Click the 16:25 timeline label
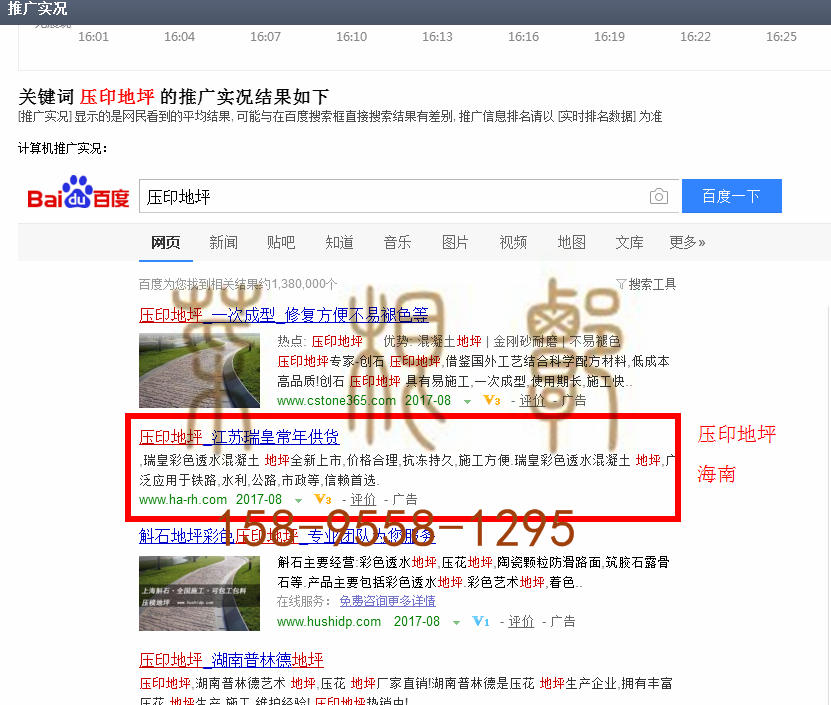This screenshot has width=831, height=705. [781, 37]
